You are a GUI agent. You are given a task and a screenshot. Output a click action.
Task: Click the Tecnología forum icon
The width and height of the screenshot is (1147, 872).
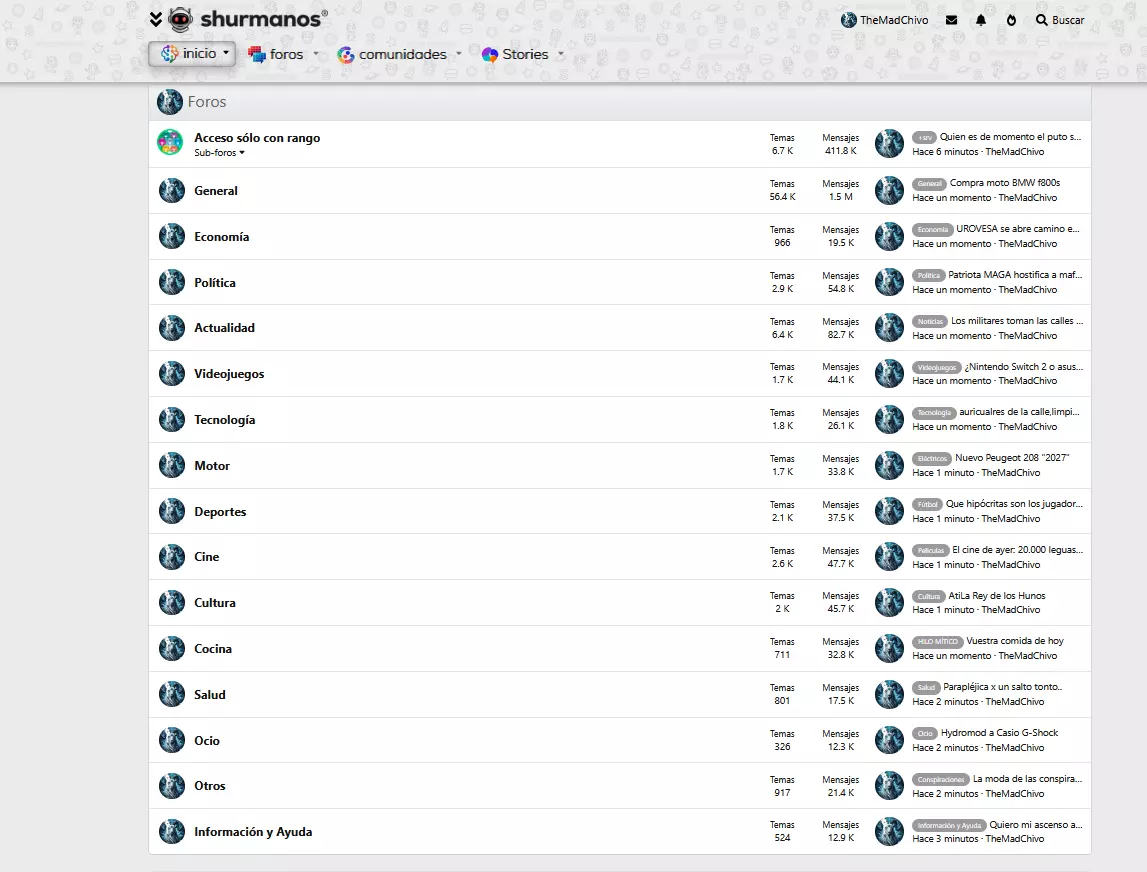click(x=172, y=420)
